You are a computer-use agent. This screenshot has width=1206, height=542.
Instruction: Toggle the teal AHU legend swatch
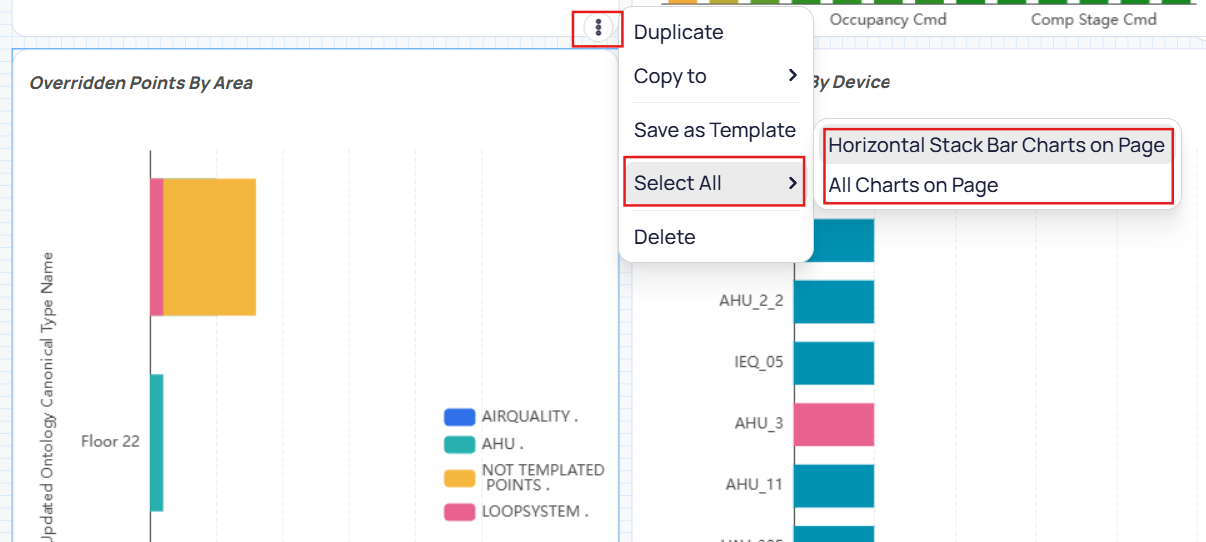coord(459,445)
